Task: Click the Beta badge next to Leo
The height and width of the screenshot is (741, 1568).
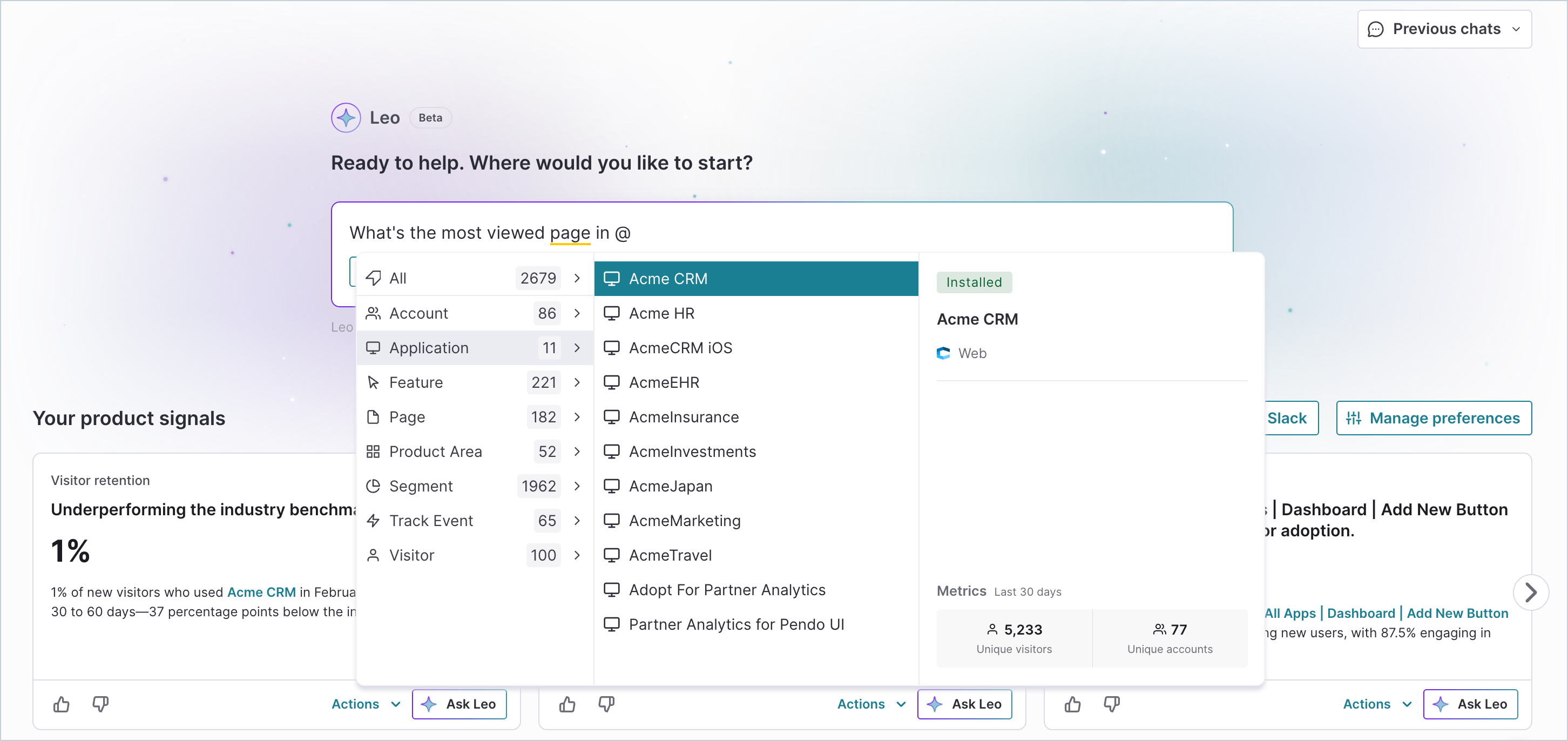Action: pos(430,118)
